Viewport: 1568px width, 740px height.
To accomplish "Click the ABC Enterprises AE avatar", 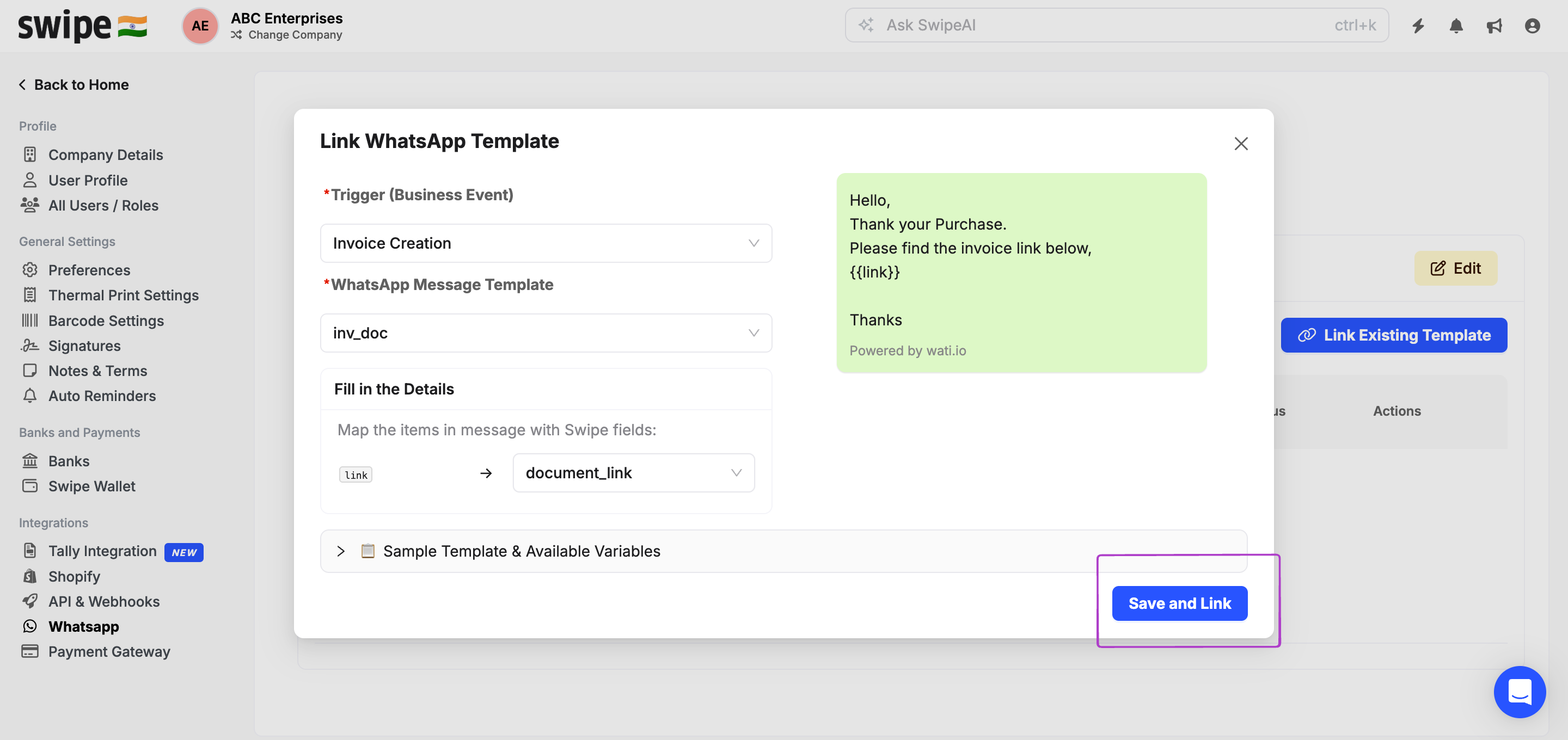I will (200, 26).
